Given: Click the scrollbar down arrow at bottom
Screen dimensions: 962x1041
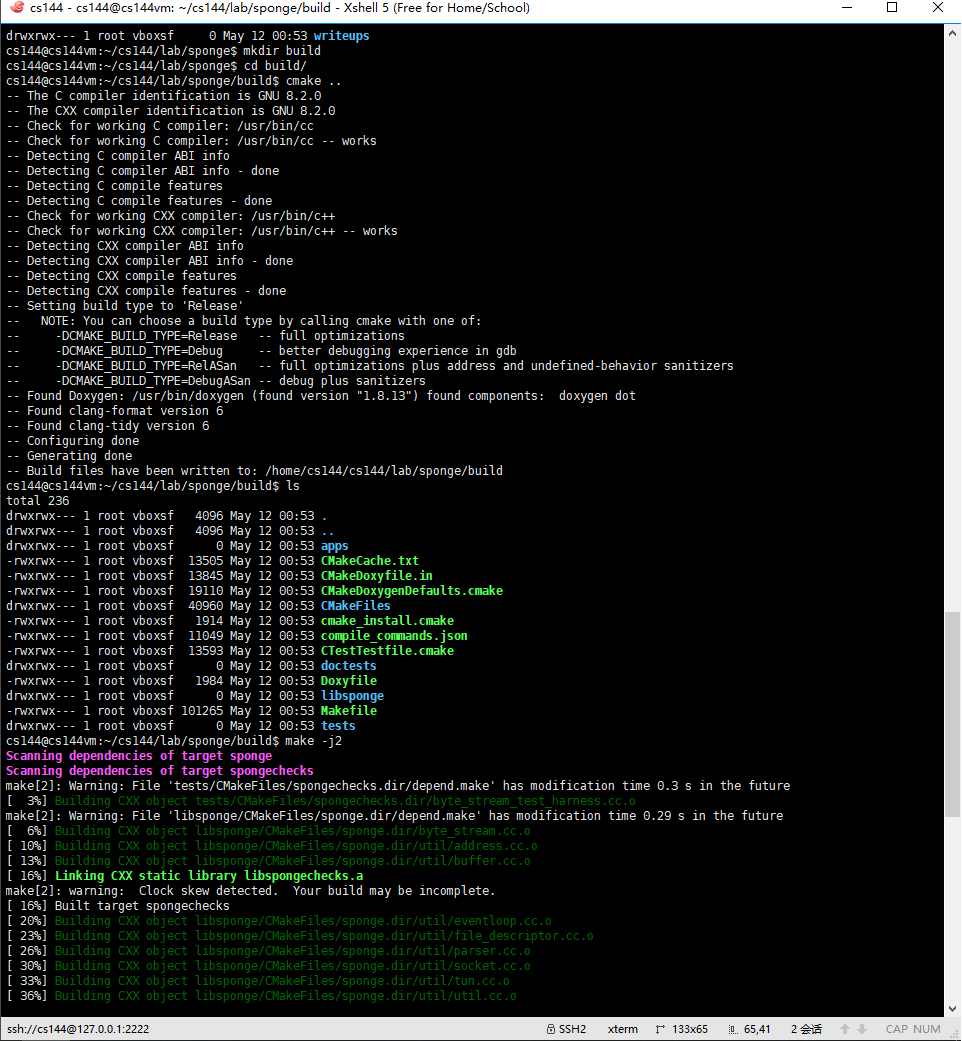Looking at the screenshot, I should (x=953, y=1008).
